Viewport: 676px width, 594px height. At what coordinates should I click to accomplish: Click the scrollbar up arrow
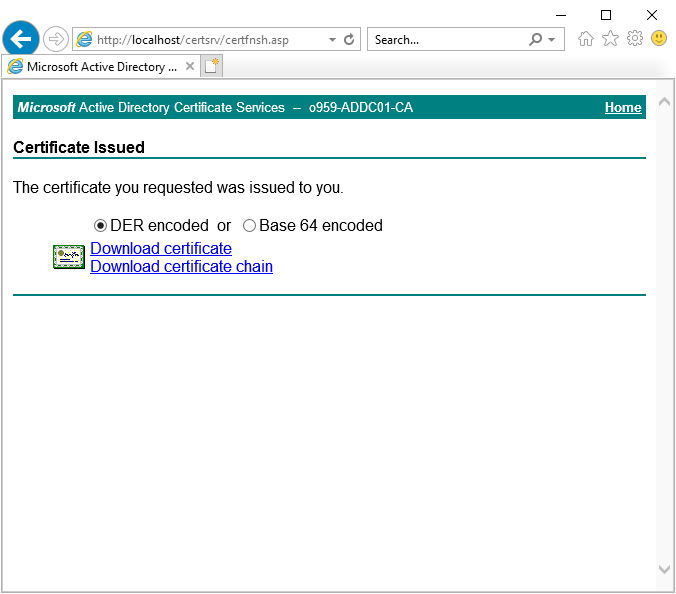tap(664, 102)
